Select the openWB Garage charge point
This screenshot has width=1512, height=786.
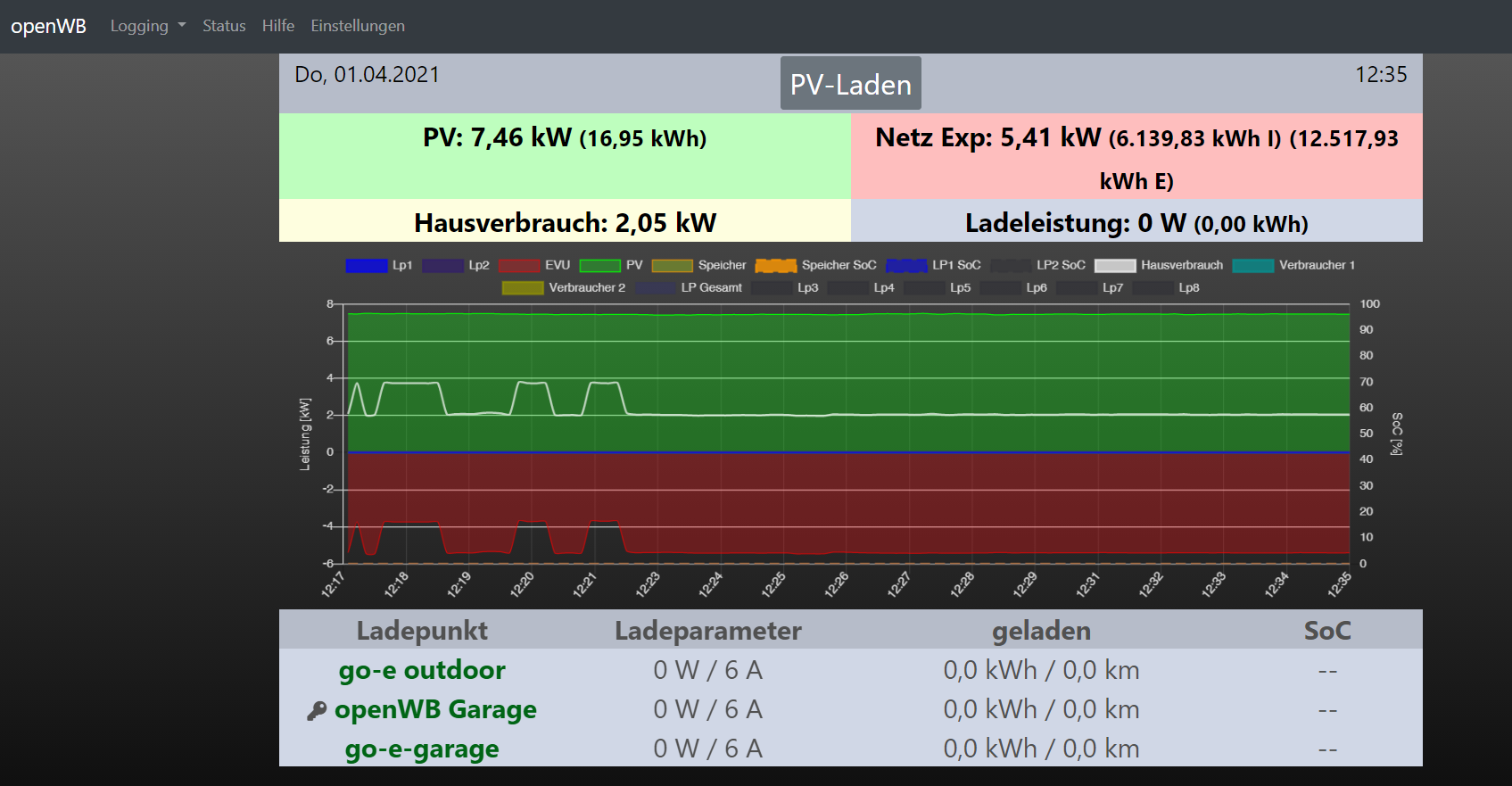pyautogui.click(x=435, y=709)
